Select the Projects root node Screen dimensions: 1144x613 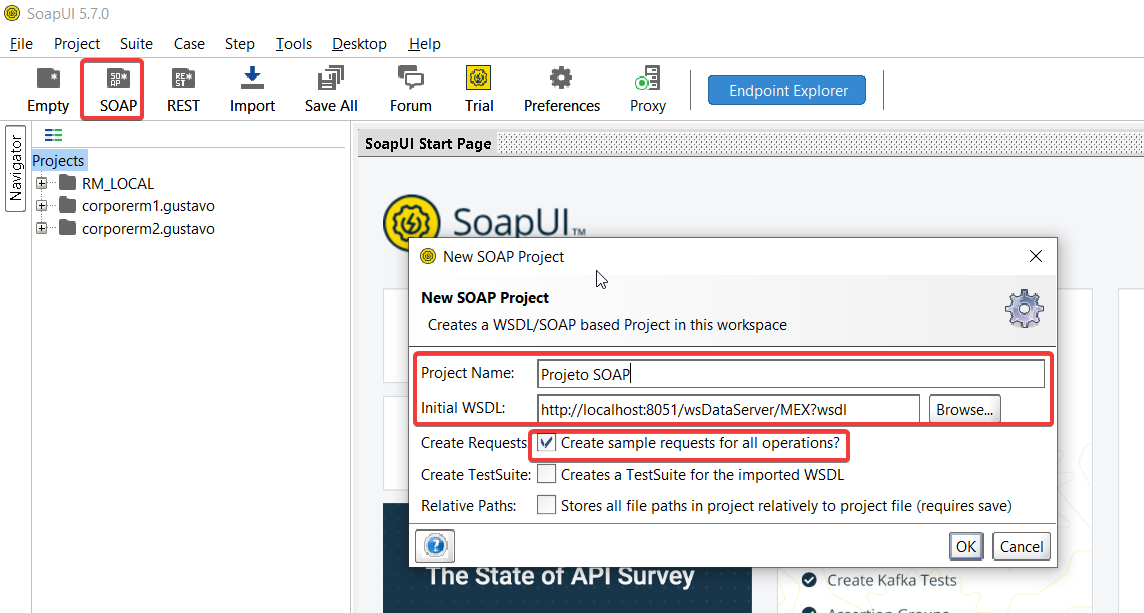(x=58, y=161)
